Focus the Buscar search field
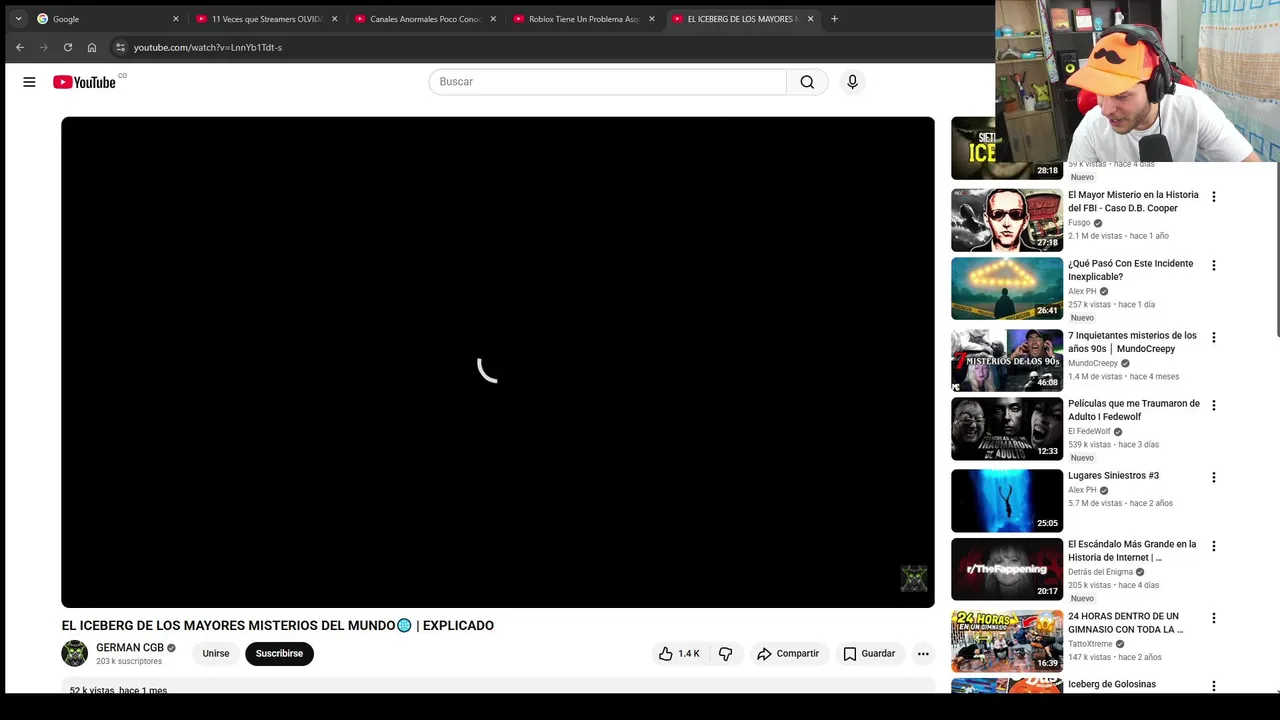Screen dimensions: 1280x720 (608, 82)
